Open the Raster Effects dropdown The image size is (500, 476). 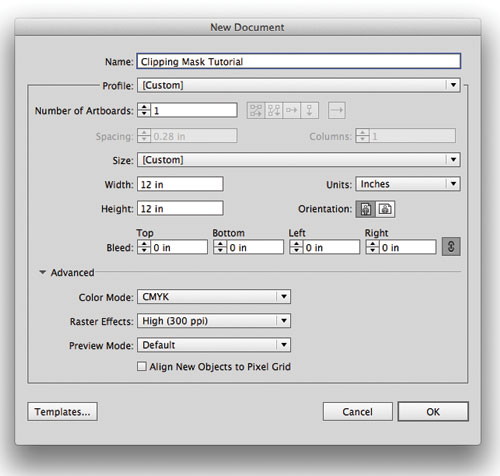(214, 321)
